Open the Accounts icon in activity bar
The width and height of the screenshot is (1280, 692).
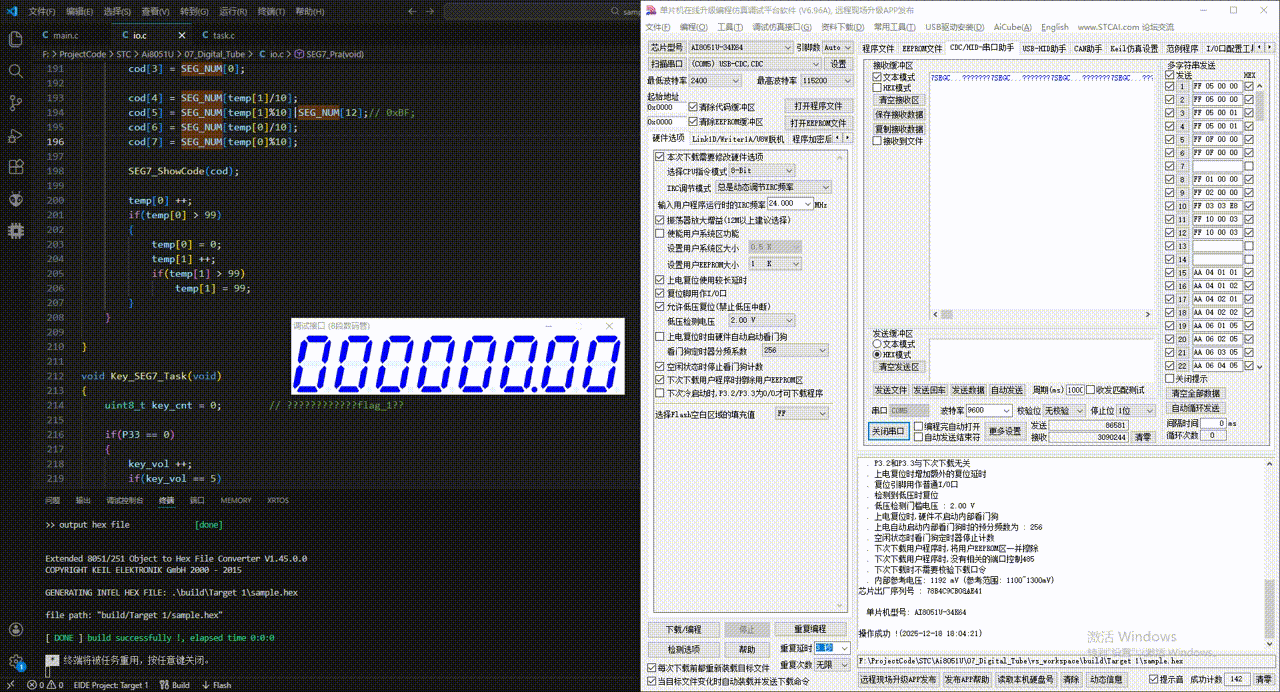click(15, 630)
